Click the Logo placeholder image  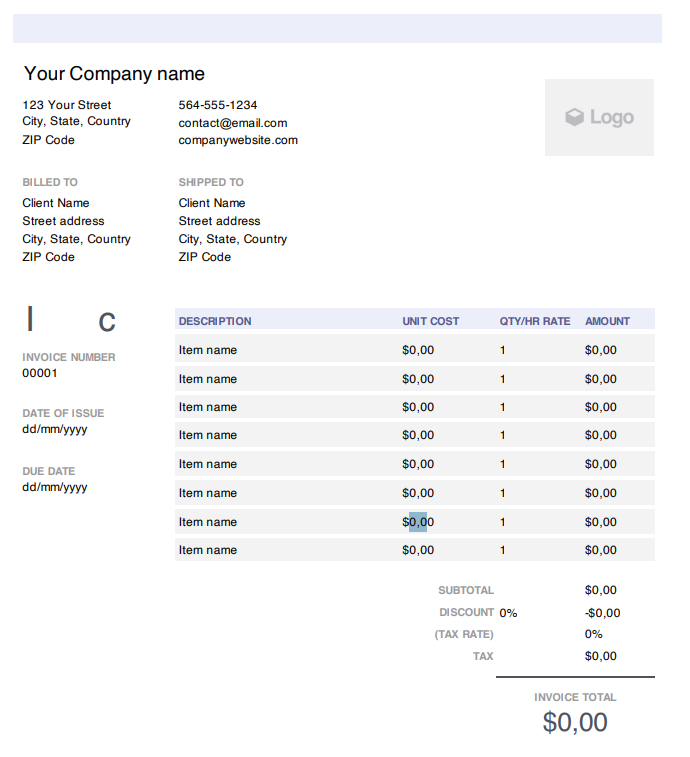coord(599,117)
